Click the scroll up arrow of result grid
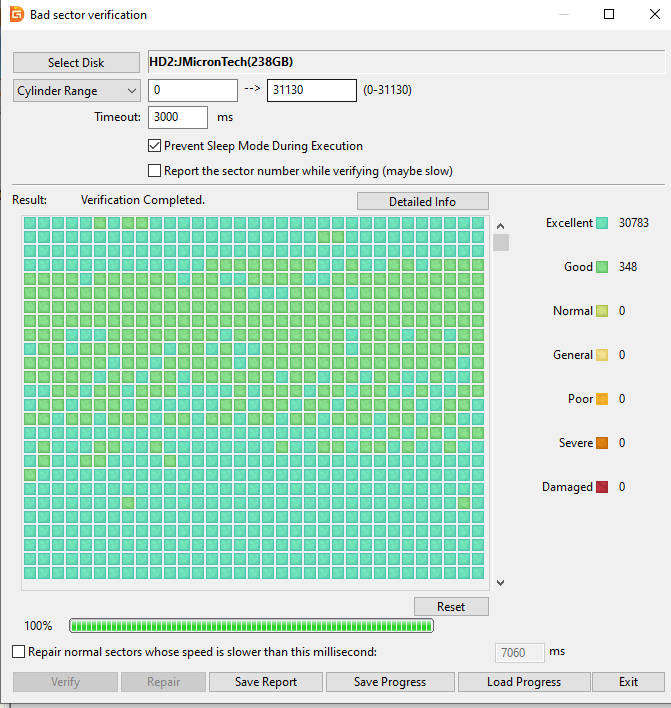 pyautogui.click(x=500, y=226)
